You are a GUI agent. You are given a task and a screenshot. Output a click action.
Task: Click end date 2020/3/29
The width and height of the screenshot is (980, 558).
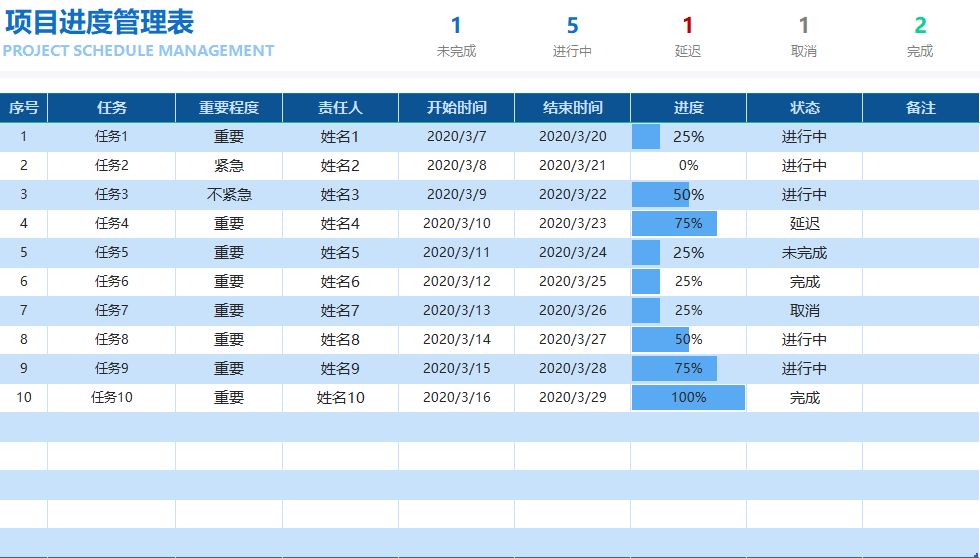coord(572,397)
